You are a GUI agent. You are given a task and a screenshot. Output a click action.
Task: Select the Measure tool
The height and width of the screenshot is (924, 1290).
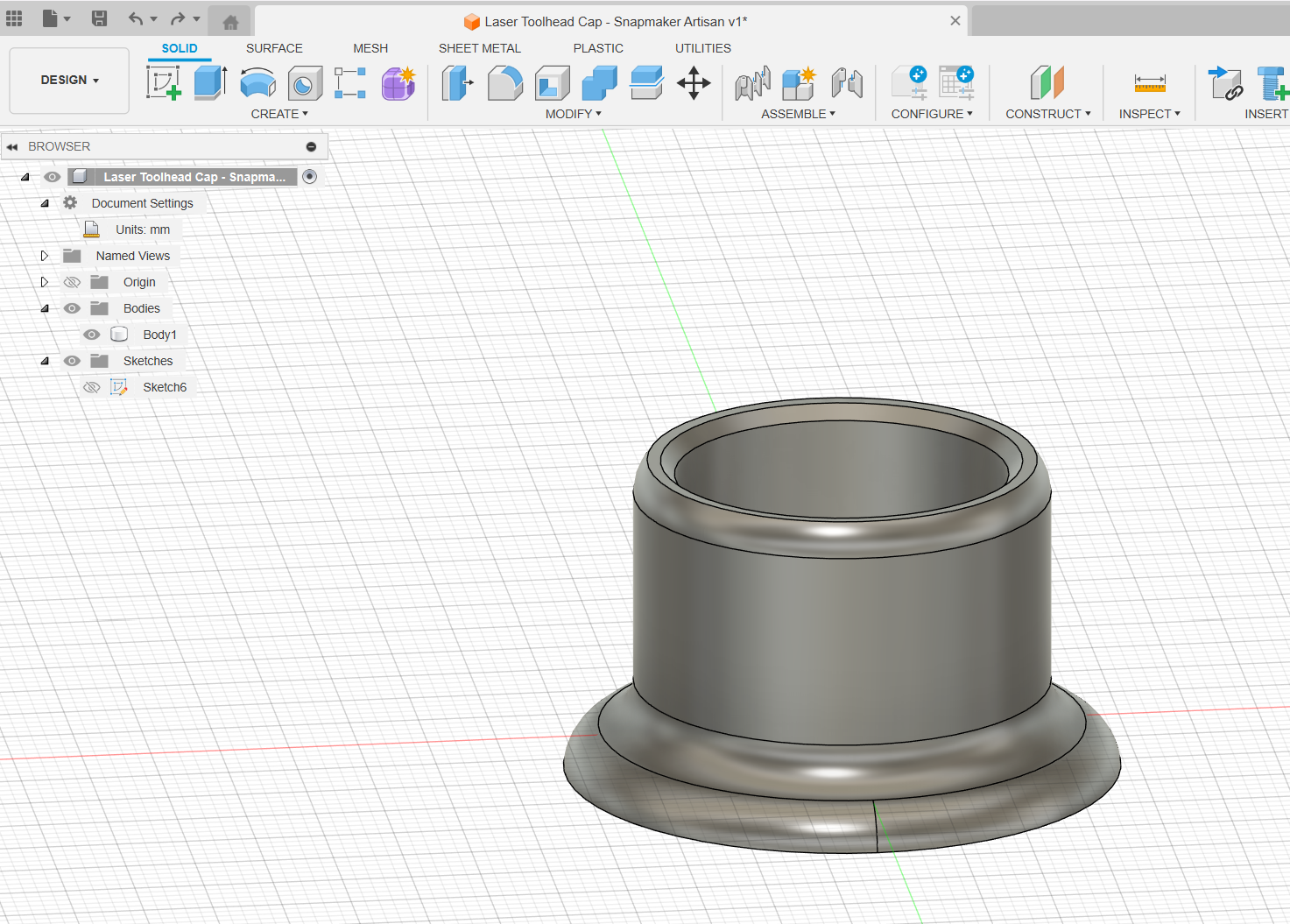1150,83
